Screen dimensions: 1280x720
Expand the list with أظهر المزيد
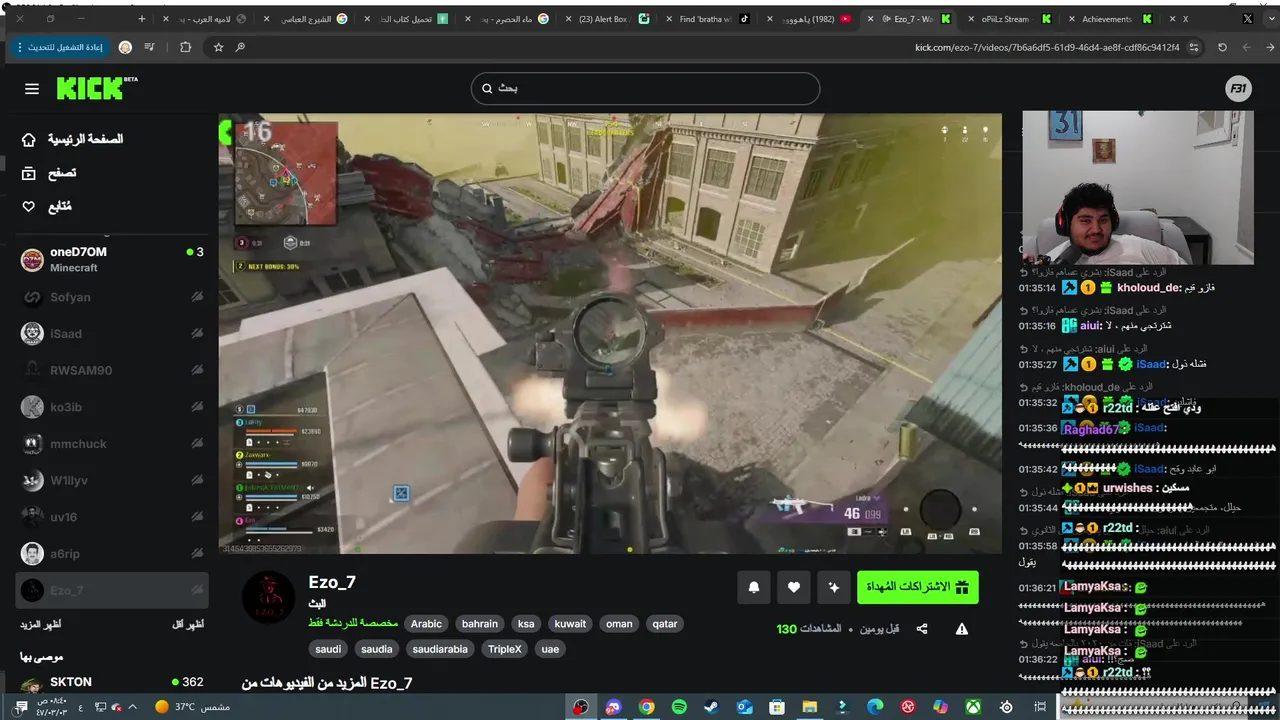point(40,624)
